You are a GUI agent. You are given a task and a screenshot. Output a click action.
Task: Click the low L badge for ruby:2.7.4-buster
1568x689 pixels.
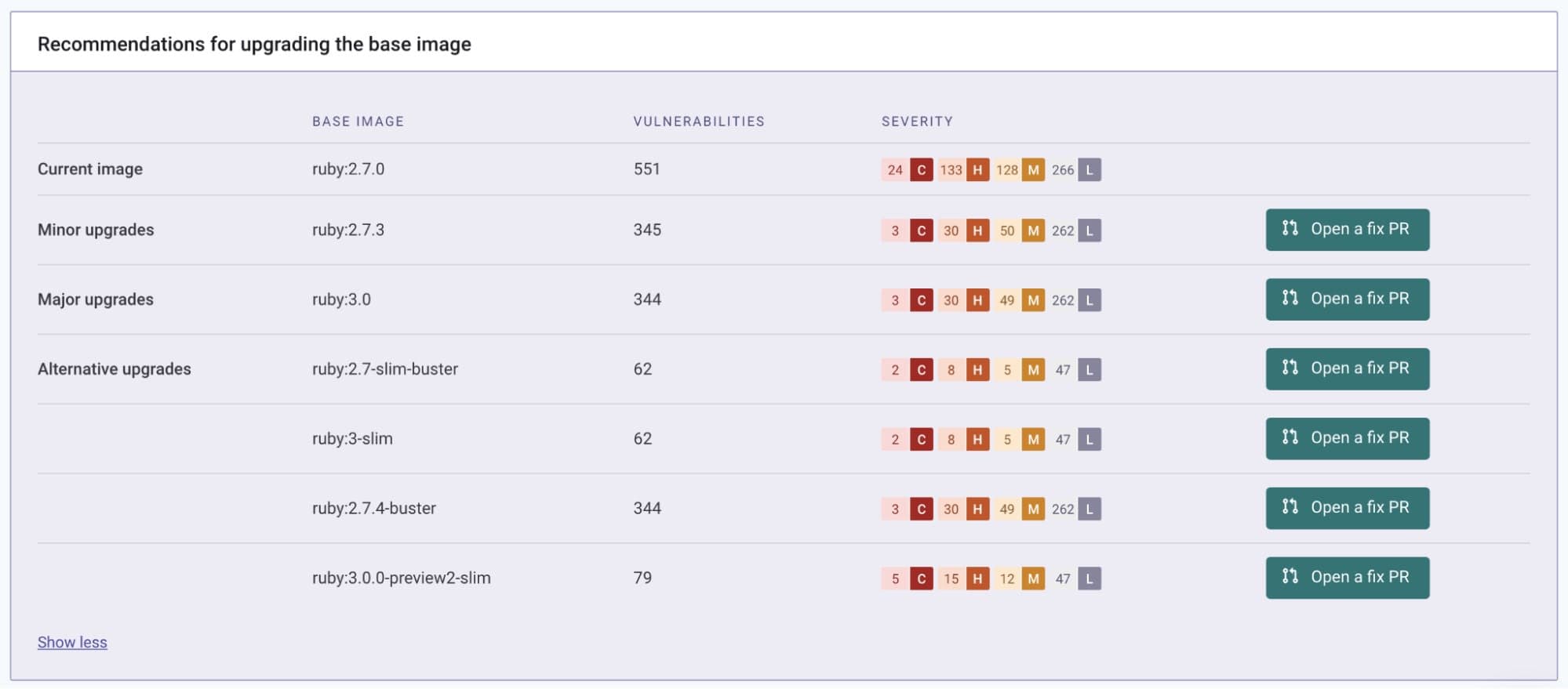[x=1090, y=509]
